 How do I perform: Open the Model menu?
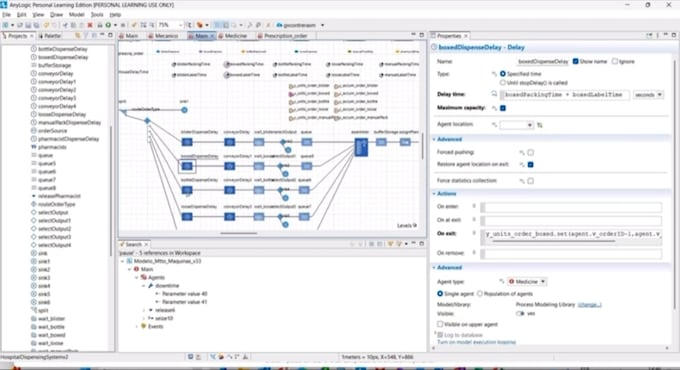point(76,14)
